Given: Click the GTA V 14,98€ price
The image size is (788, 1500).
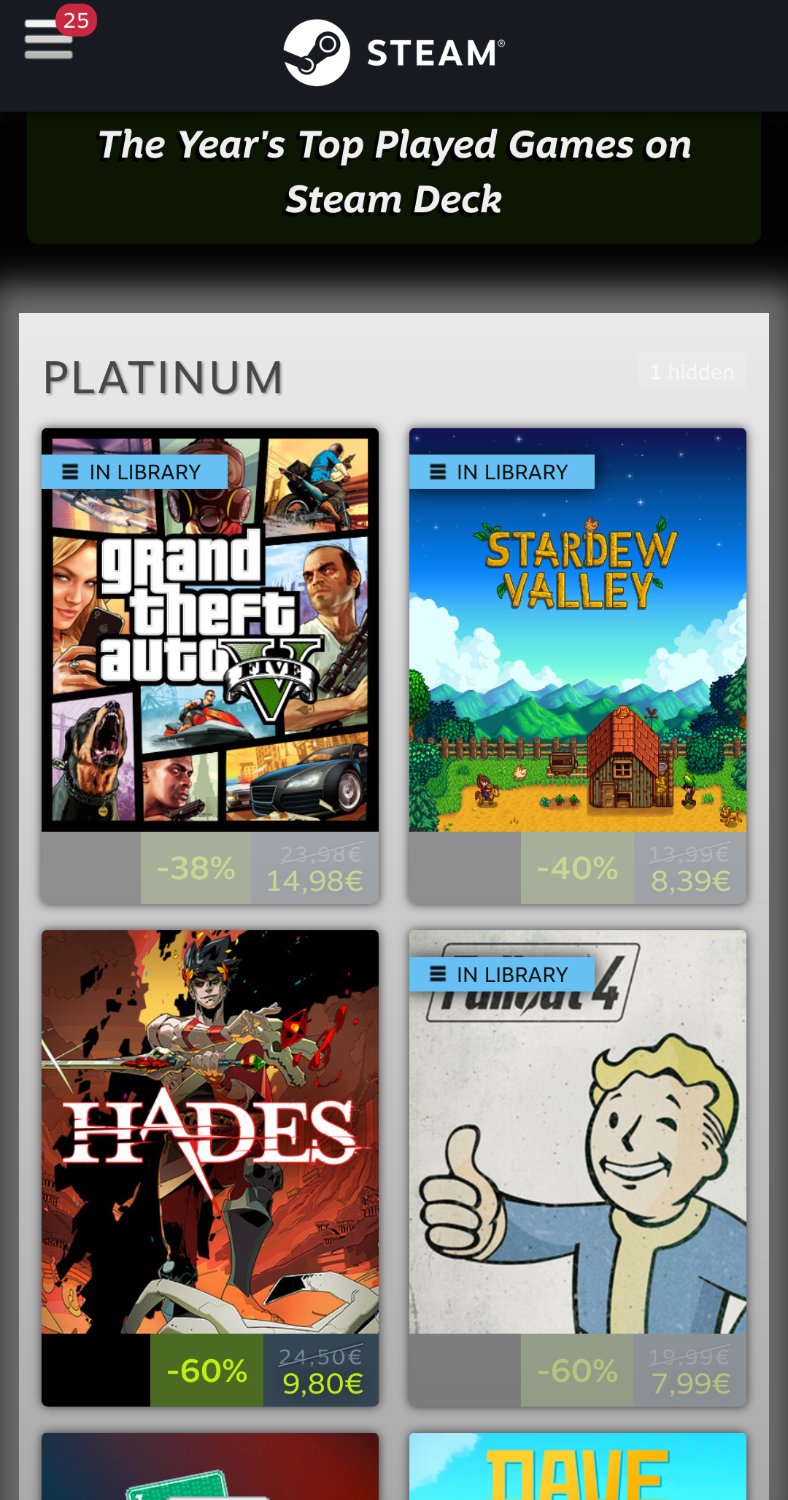Looking at the screenshot, I should pyautogui.click(x=314, y=881).
